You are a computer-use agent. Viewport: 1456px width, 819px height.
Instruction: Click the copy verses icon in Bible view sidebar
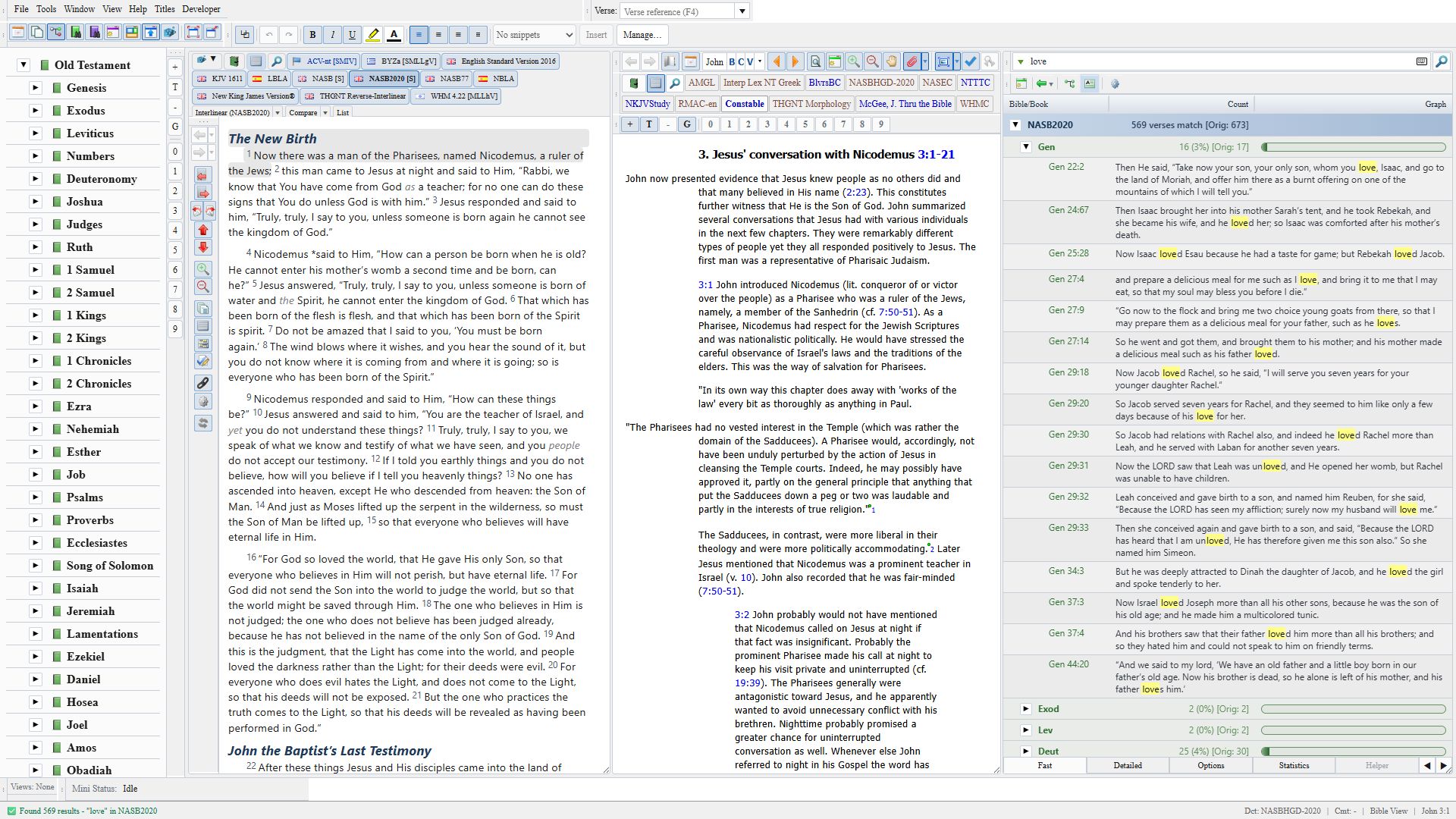[x=202, y=308]
